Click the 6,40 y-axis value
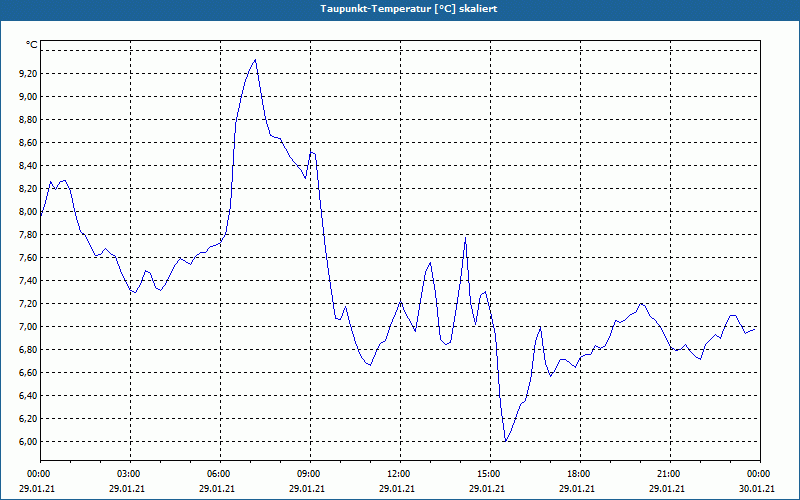The height and width of the screenshot is (500, 800). point(28,396)
